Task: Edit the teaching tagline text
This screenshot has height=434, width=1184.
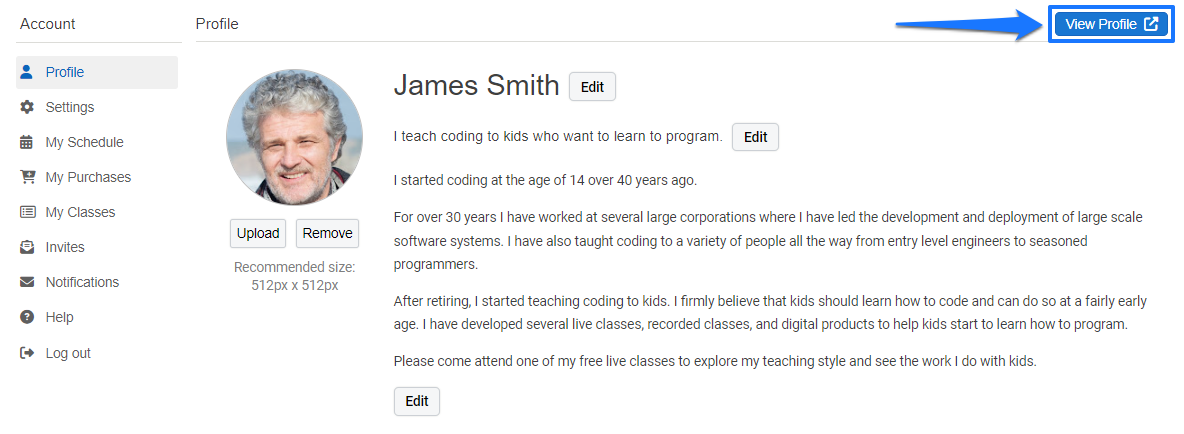Action: pos(755,137)
